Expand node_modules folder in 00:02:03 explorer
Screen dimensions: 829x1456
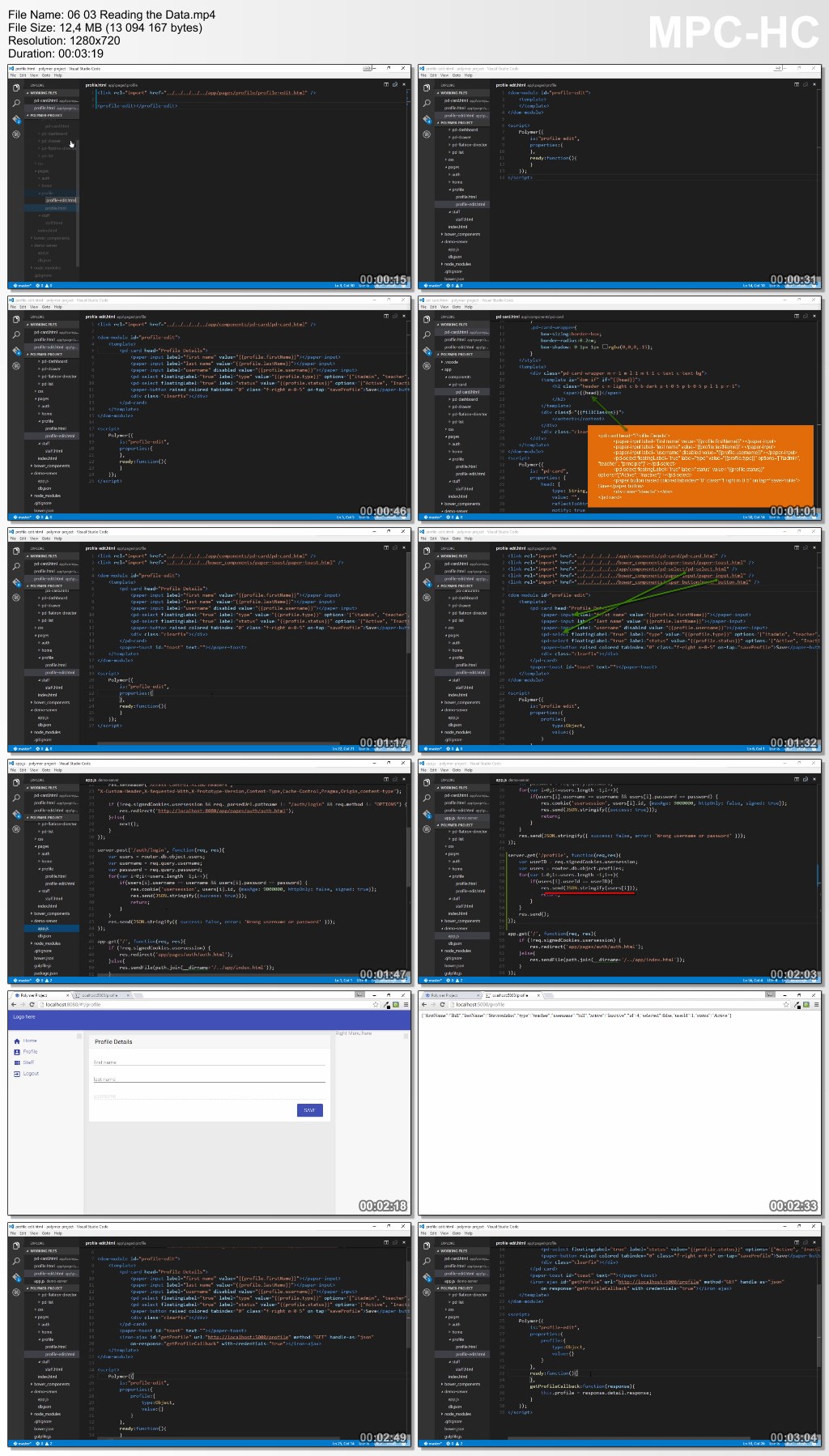point(456,951)
